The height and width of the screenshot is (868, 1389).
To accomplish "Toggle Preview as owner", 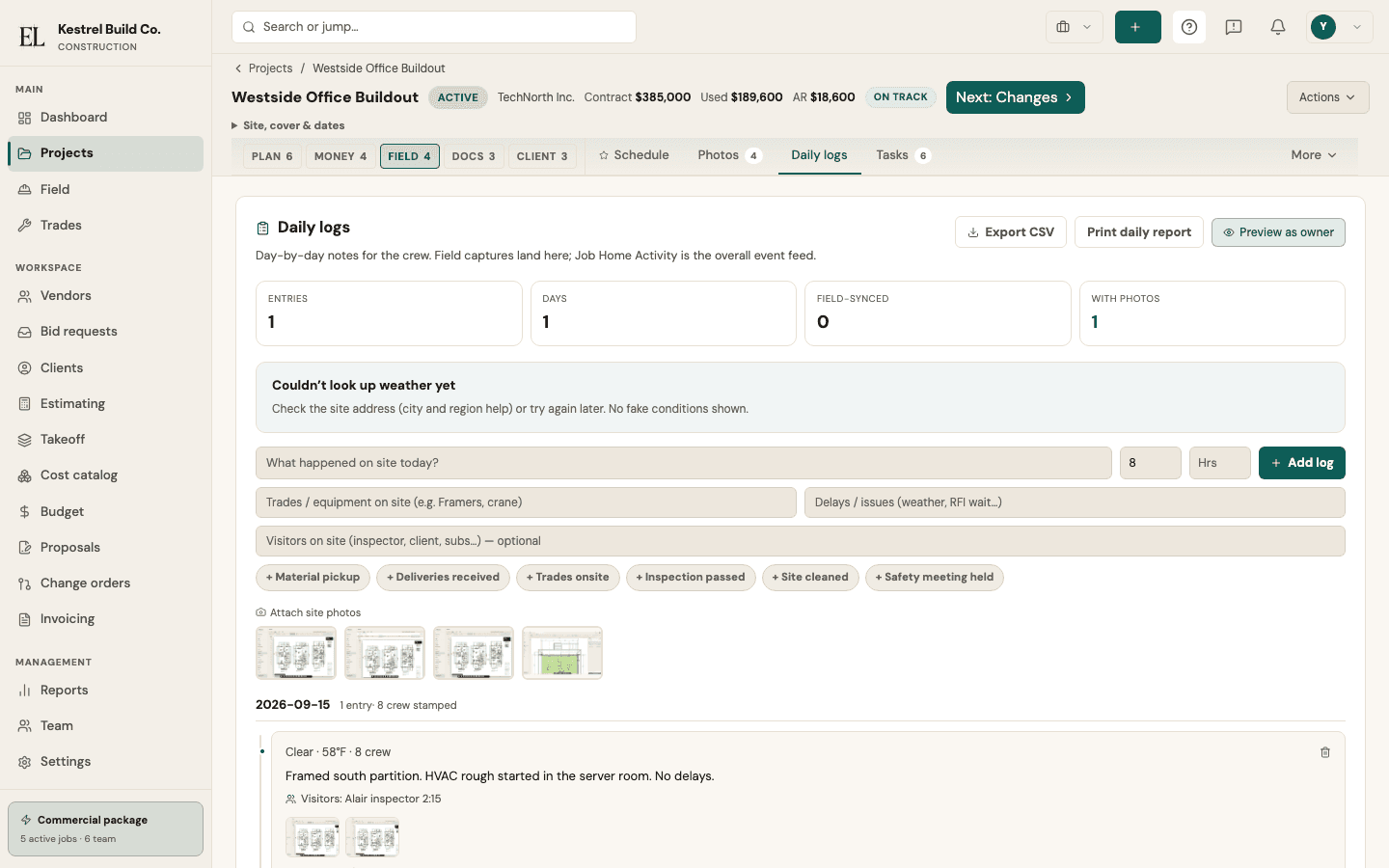I will [x=1278, y=232].
